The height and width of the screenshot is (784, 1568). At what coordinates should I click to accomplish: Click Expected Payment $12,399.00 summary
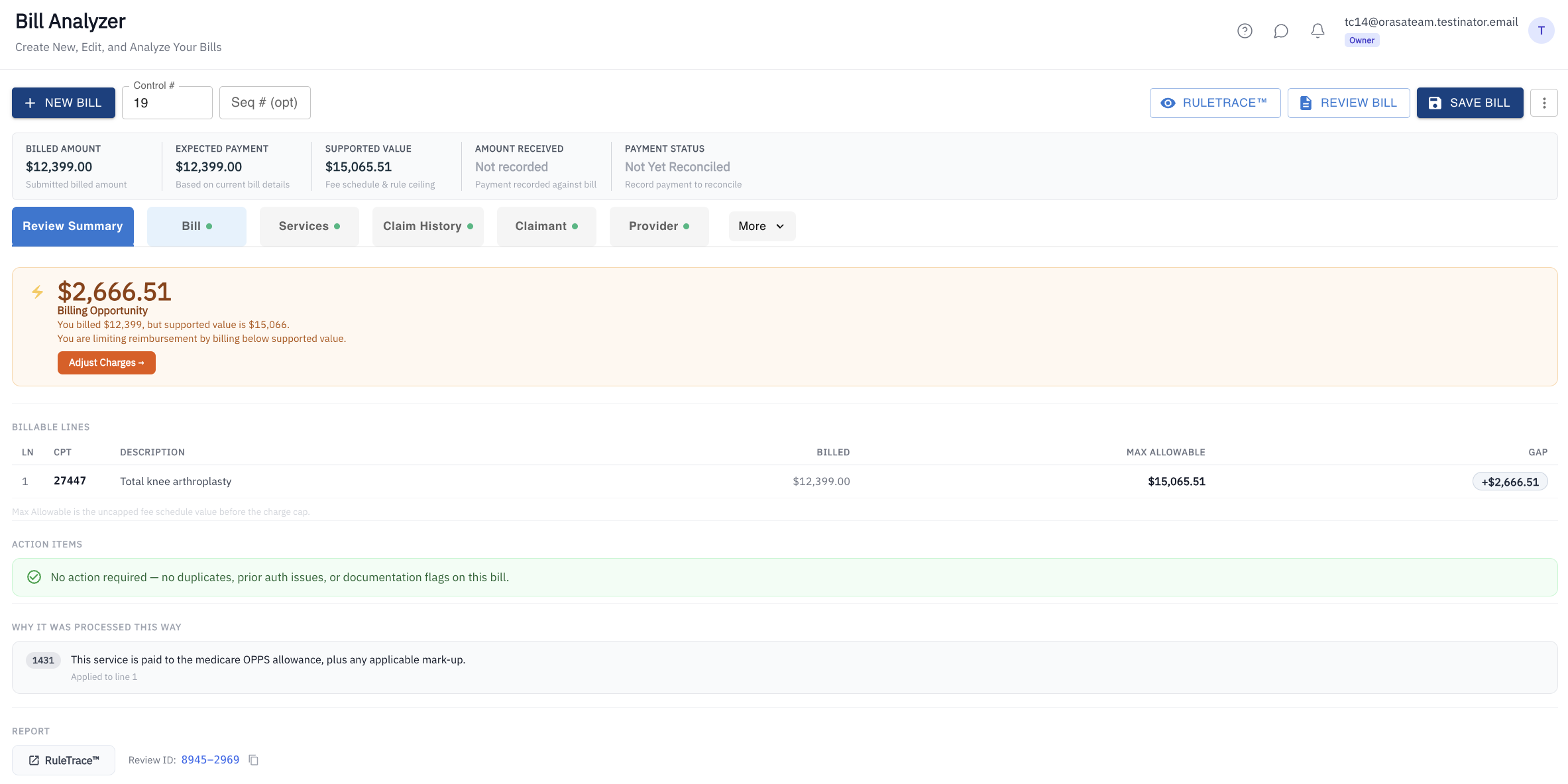(x=209, y=167)
